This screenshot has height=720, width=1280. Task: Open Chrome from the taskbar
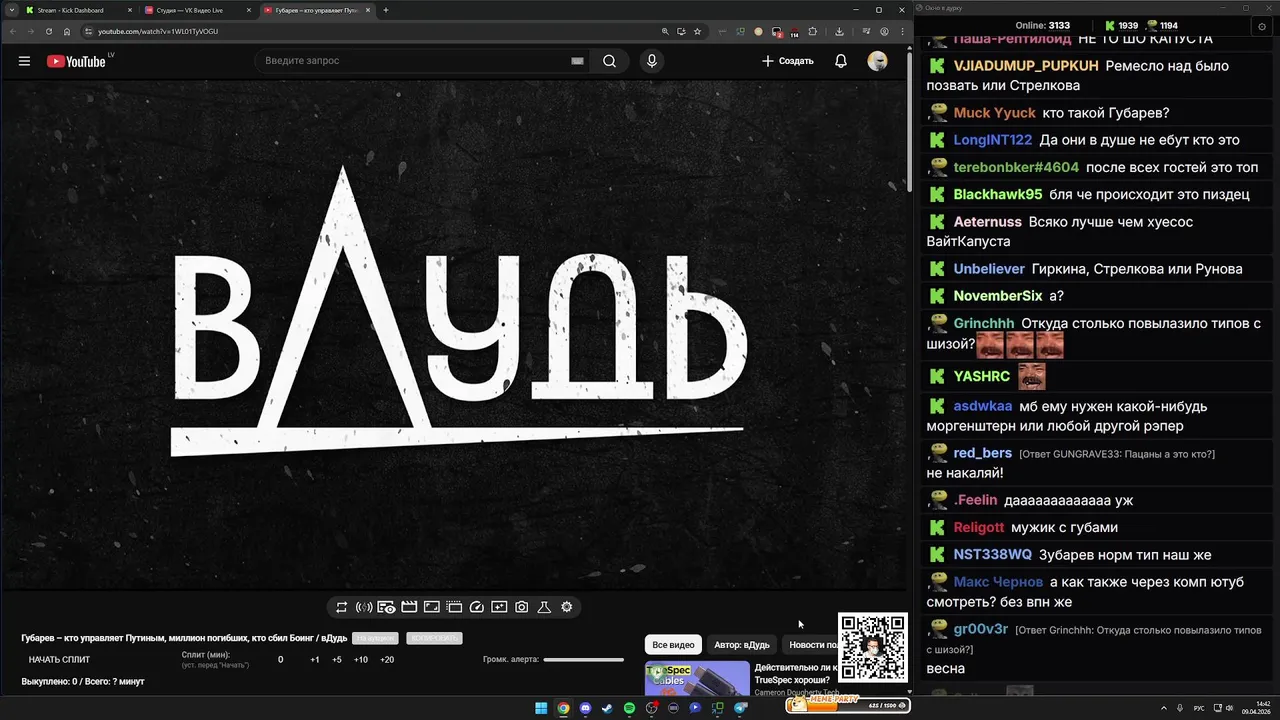(563, 708)
